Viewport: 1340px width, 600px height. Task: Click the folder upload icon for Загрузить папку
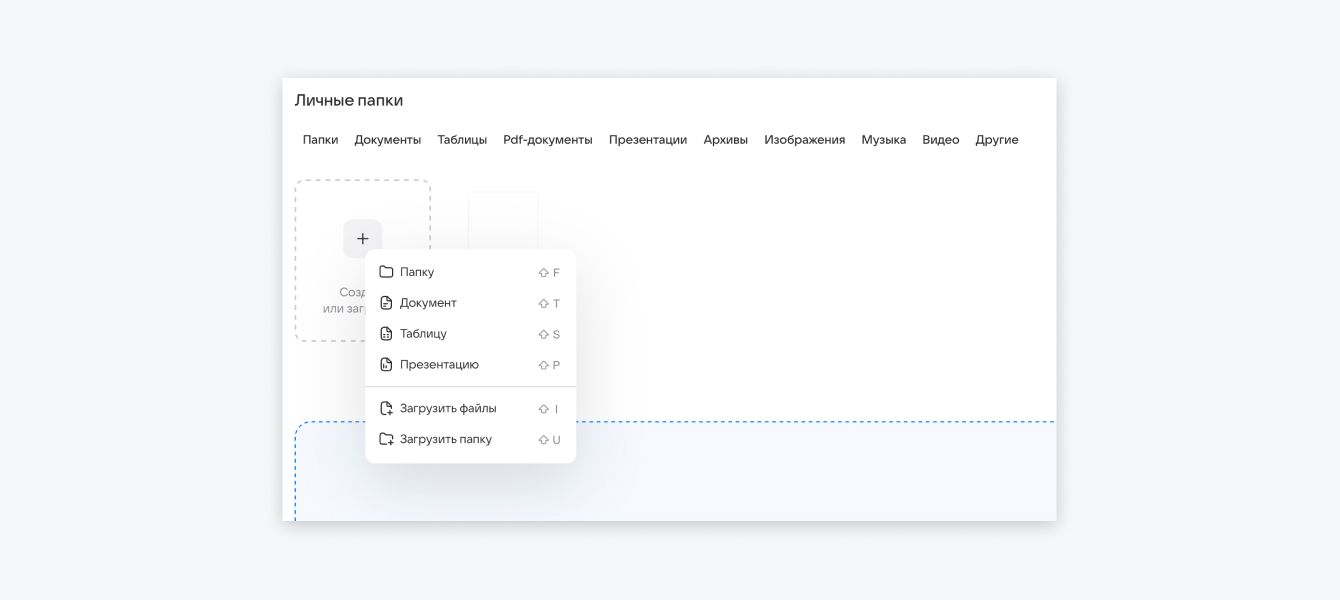pos(386,439)
